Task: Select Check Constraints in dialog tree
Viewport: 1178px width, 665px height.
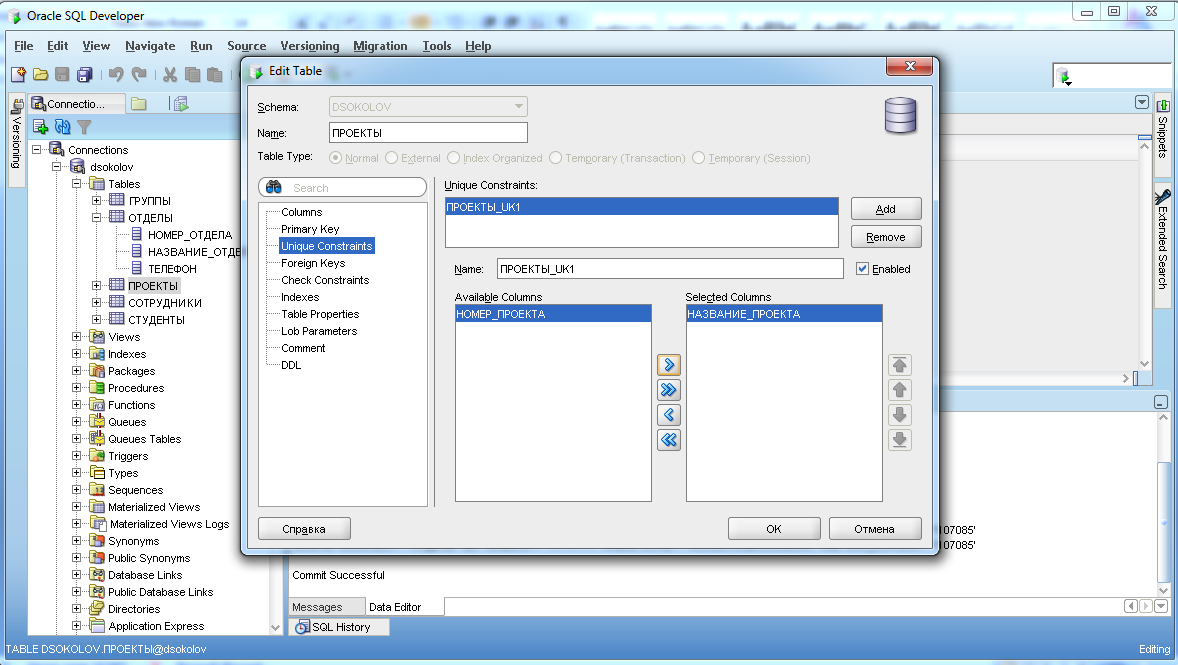Action: click(325, 280)
